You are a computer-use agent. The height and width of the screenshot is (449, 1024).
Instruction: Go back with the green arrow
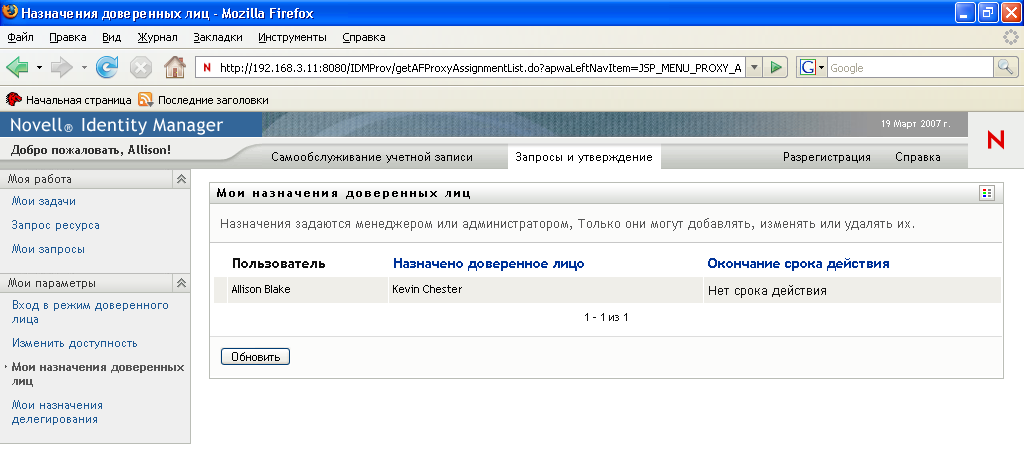point(18,67)
